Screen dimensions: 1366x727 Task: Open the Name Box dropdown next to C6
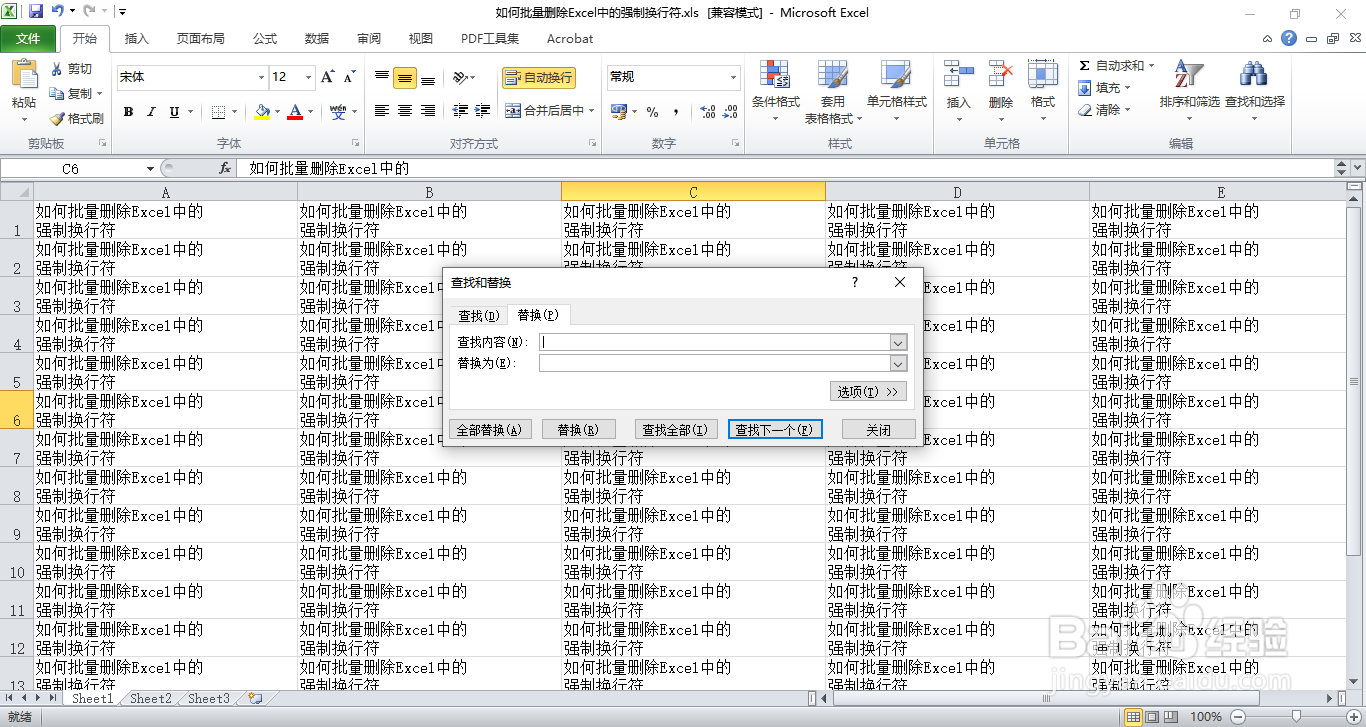coord(151,169)
